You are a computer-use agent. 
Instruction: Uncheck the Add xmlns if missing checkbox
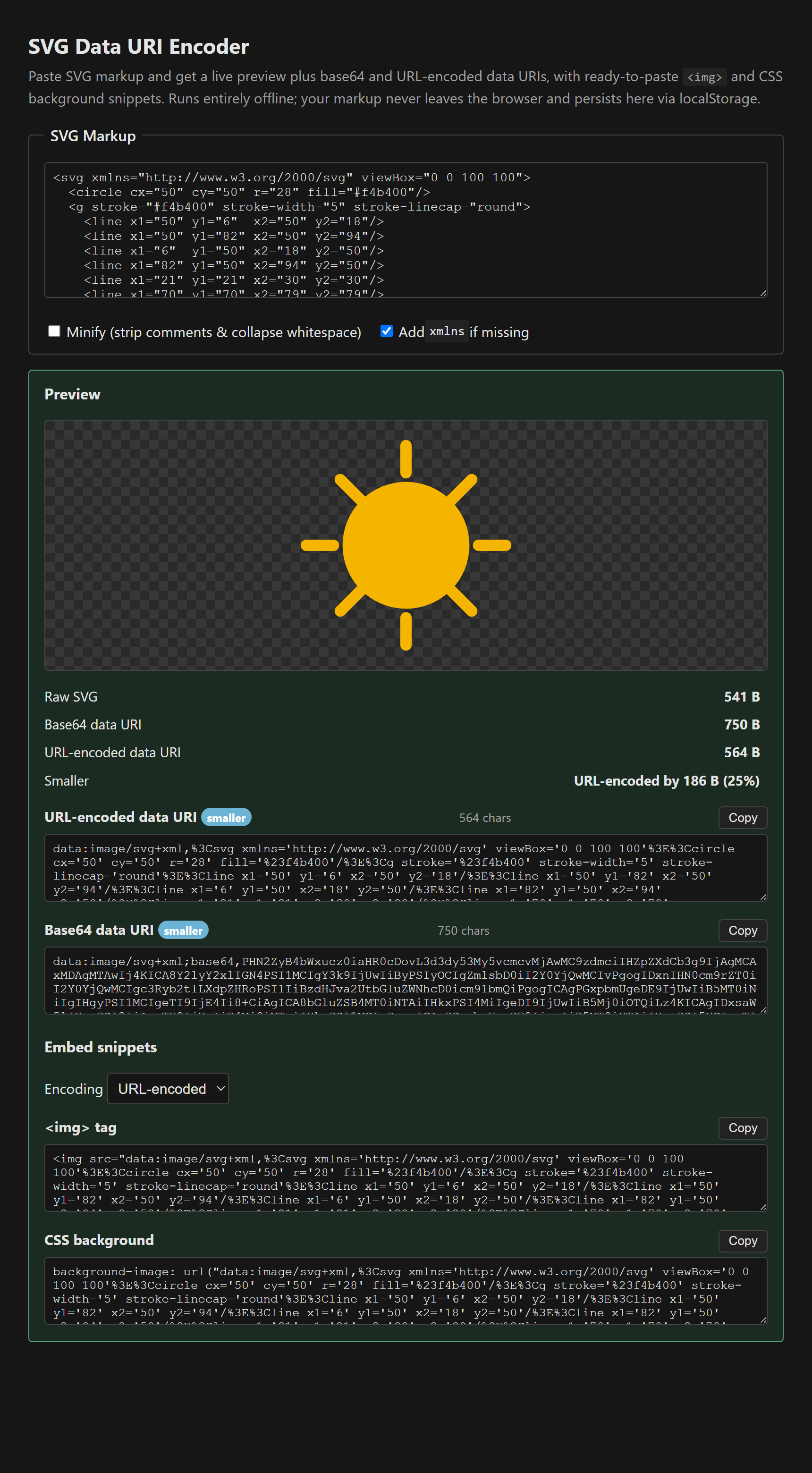point(387,331)
